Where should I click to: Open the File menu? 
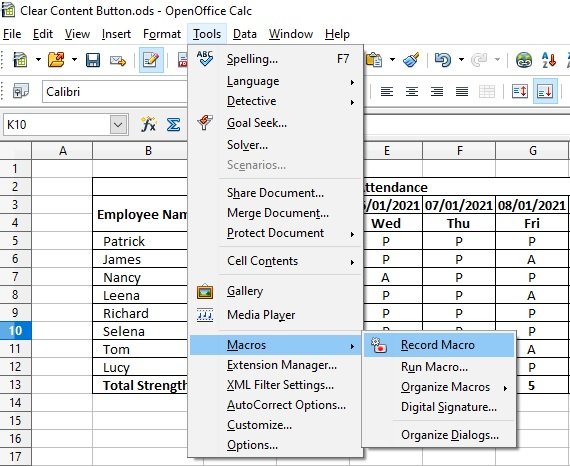point(12,34)
